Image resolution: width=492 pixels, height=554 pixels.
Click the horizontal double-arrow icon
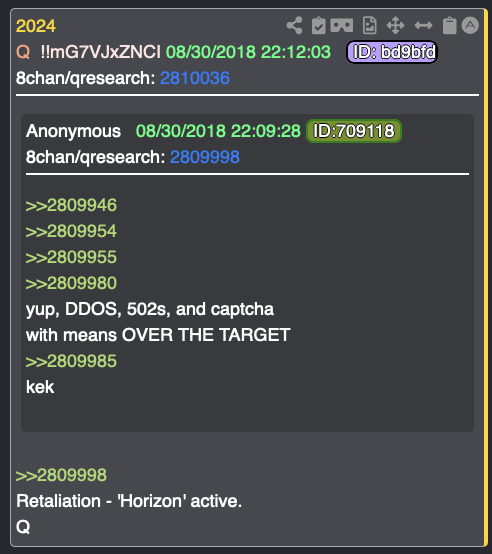click(423, 25)
